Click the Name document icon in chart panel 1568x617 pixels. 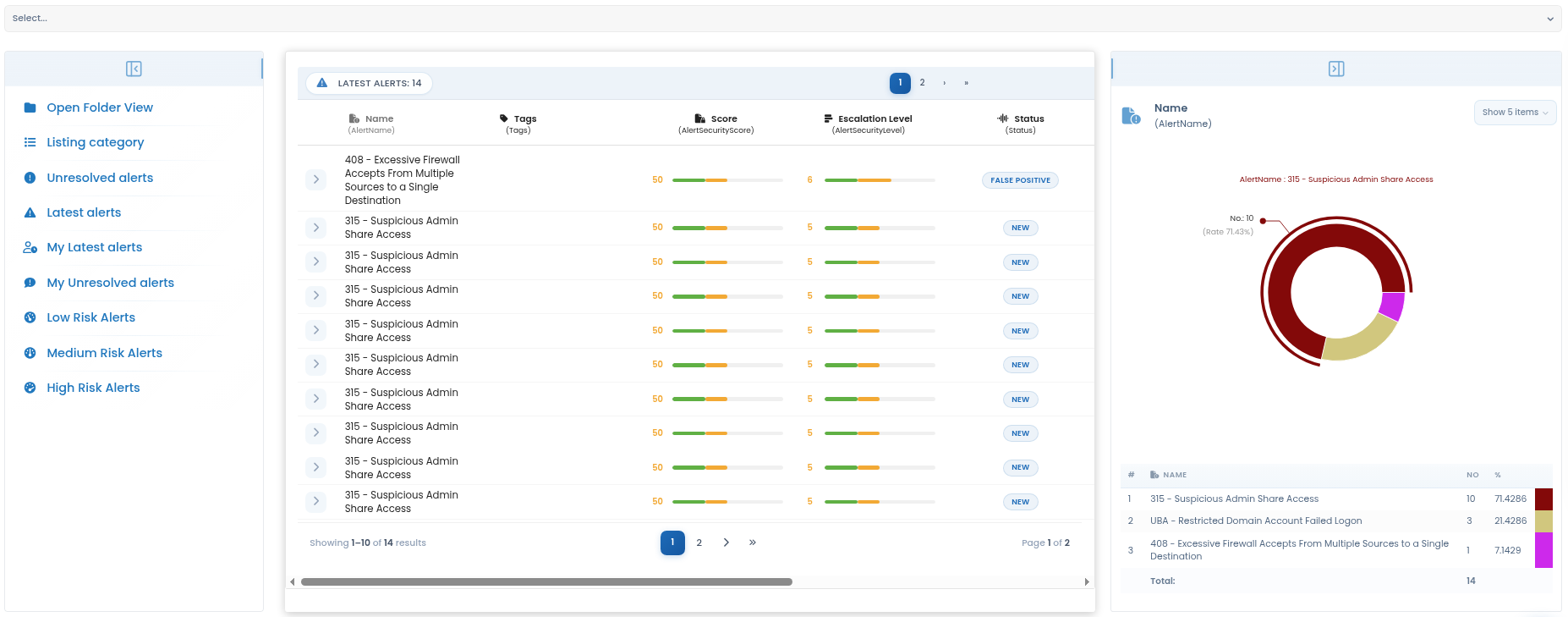pos(1131,116)
